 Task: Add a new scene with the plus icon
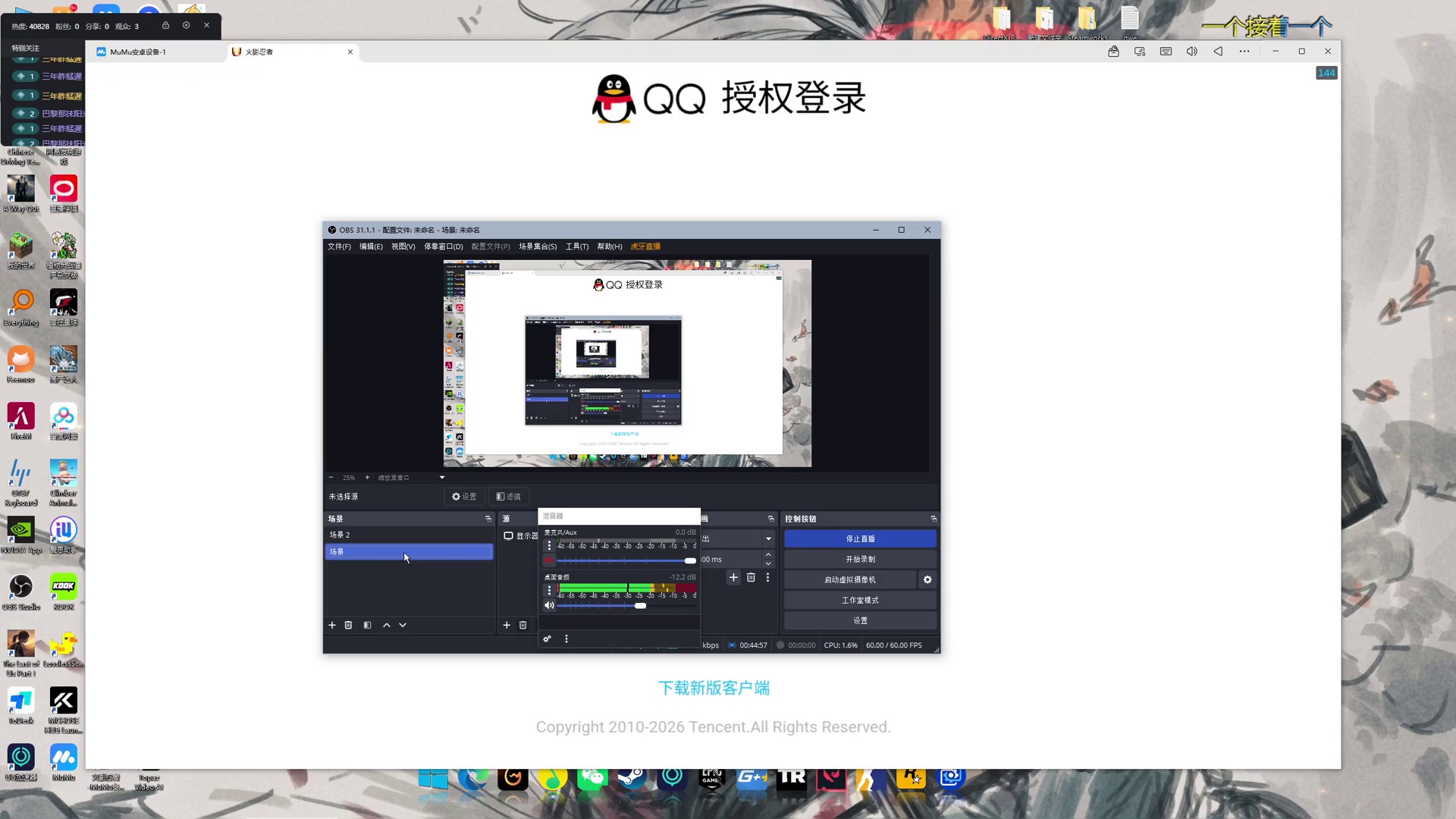pyautogui.click(x=331, y=625)
